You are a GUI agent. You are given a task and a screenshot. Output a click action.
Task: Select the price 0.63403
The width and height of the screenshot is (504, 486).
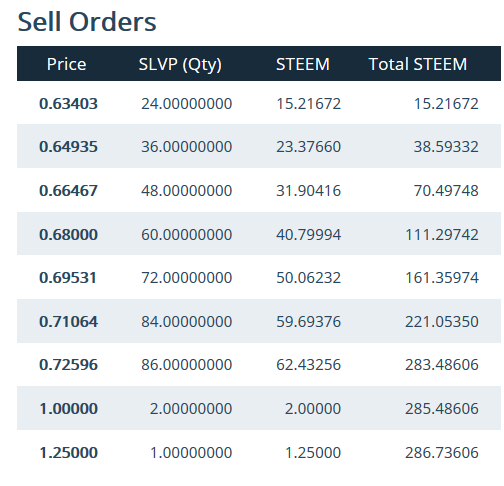coord(68,104)
